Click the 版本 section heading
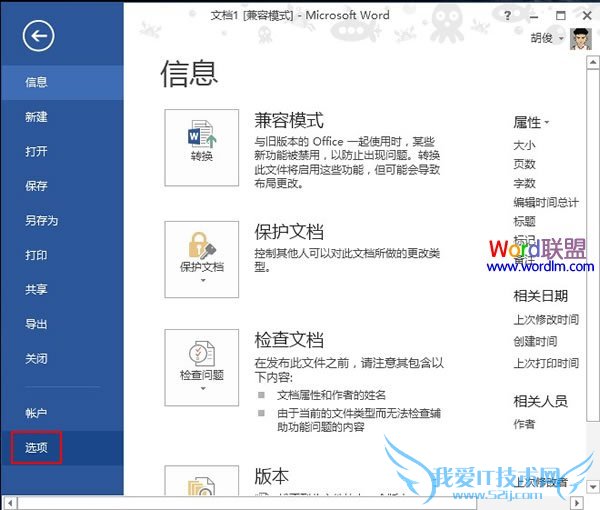 point(271,477)
